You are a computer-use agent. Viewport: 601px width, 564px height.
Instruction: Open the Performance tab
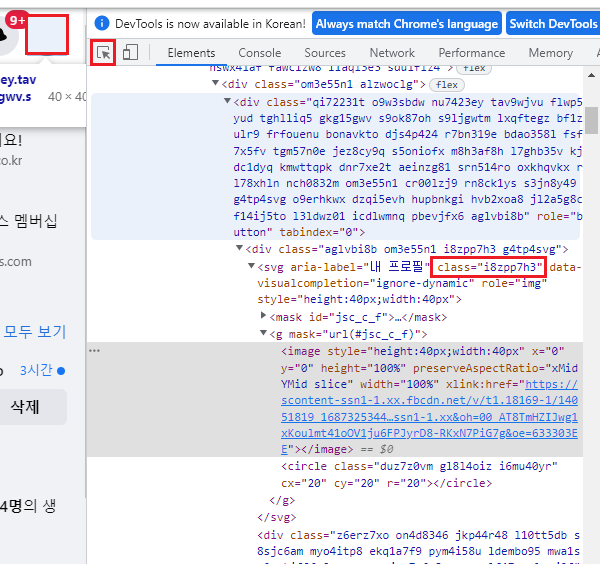click(x=472, y=53)
